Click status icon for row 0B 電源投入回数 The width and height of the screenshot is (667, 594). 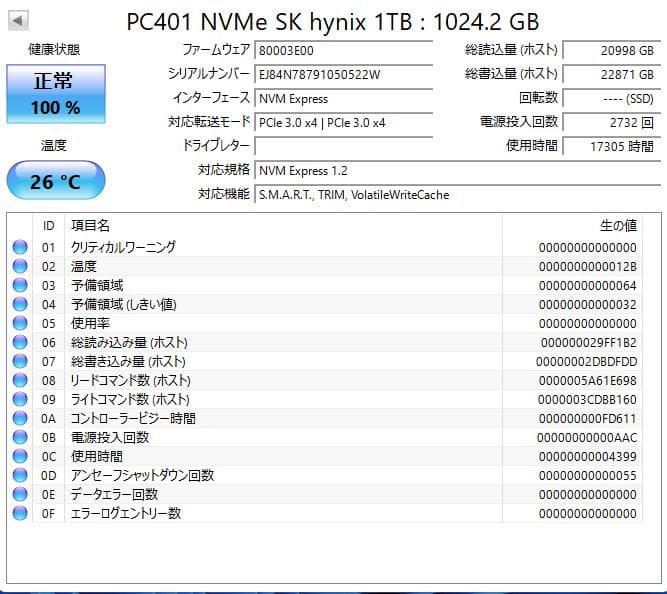[20, 437]
